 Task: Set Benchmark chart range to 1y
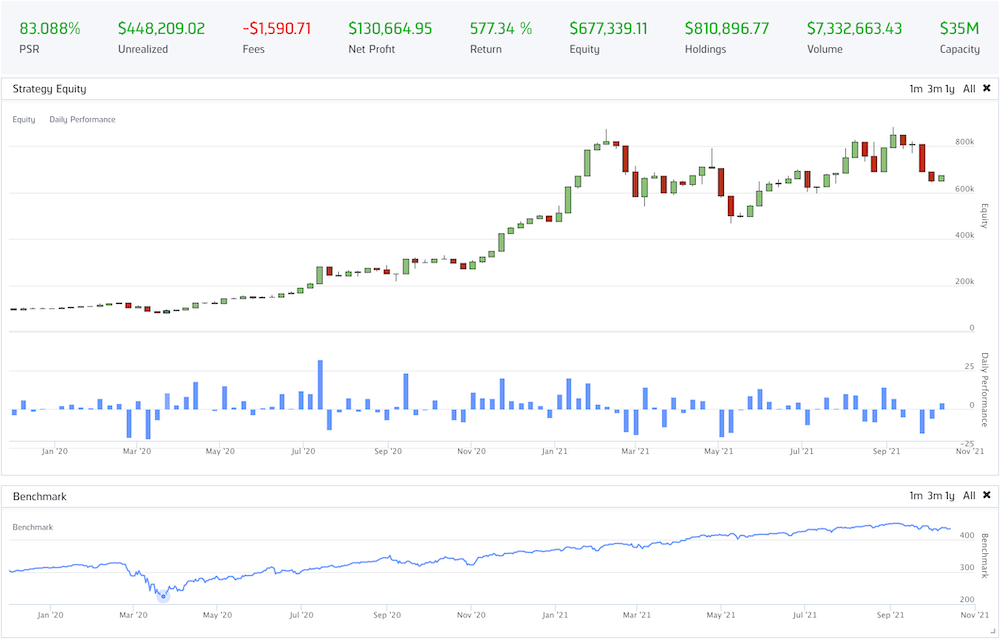[x=951, y=496]
